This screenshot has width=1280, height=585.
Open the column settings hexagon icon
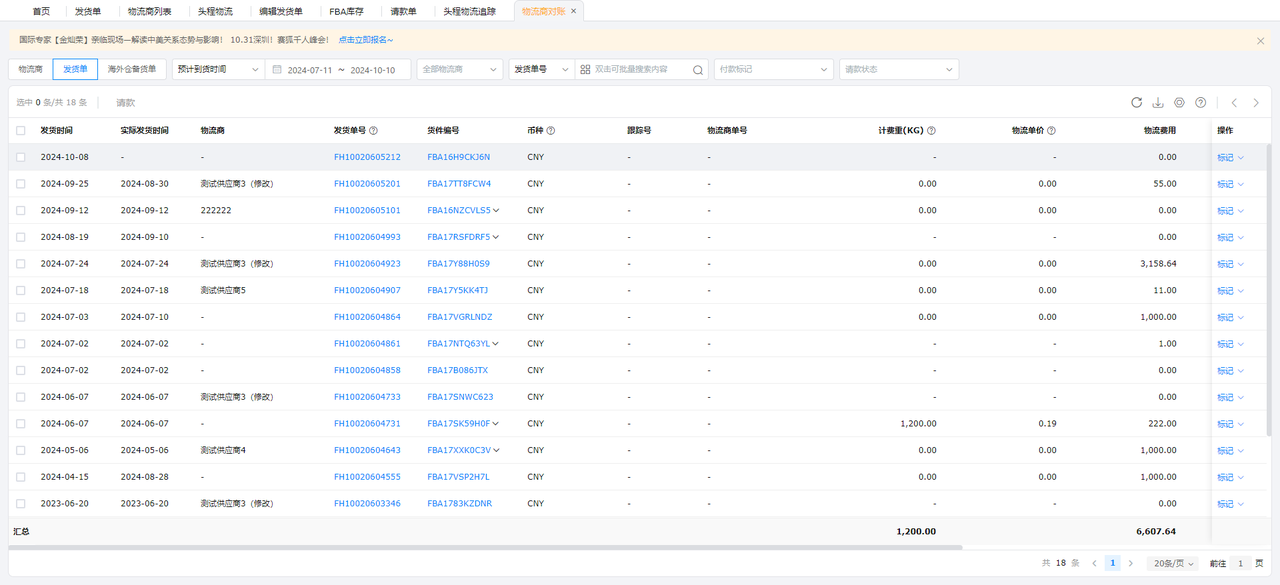point(1179,102)
